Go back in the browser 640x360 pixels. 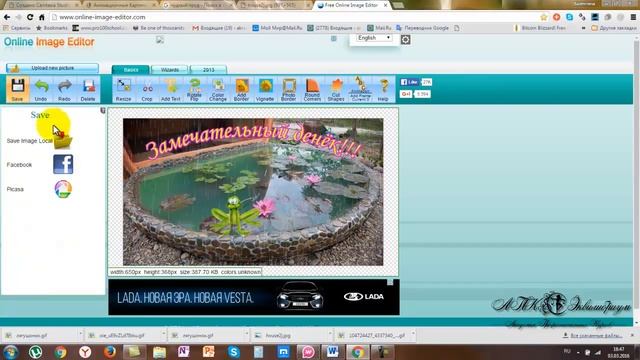point(7,17)
